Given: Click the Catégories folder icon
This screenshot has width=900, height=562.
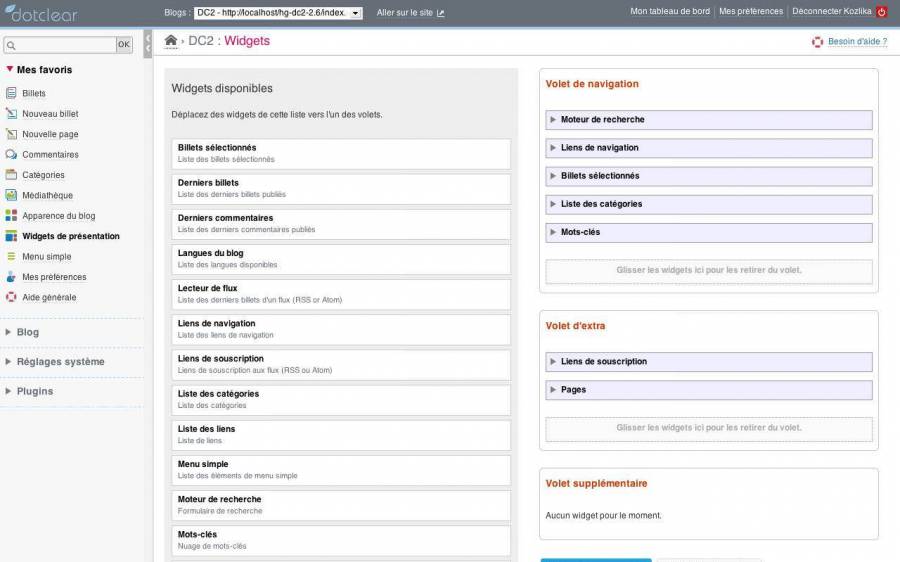Looking at the screenshot, I should point(12,175).
